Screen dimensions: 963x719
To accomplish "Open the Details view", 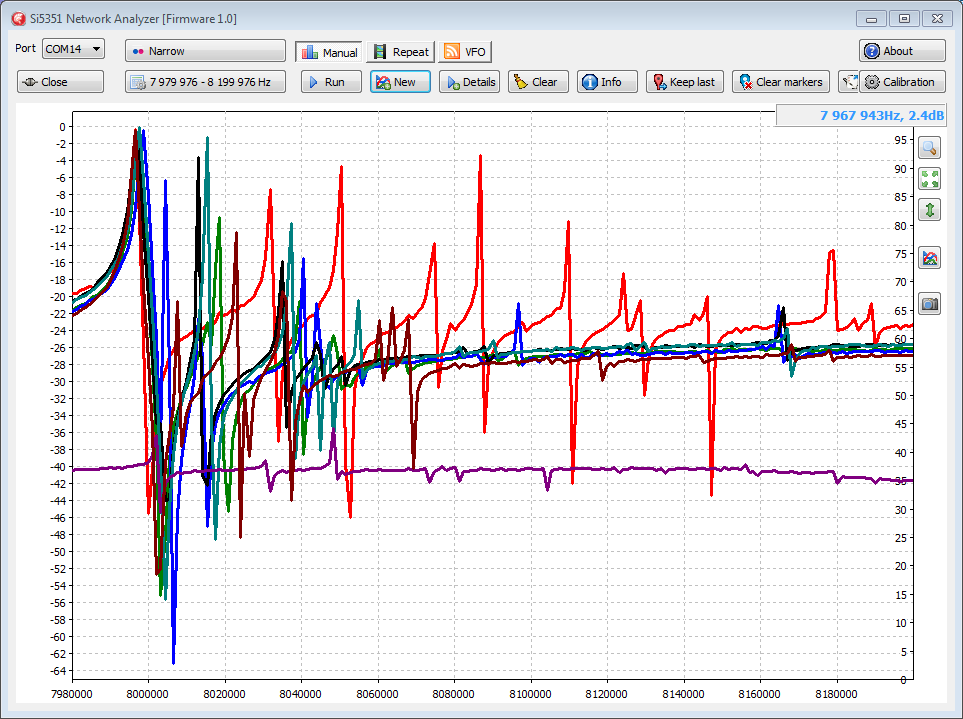I will tap(468, 82).
